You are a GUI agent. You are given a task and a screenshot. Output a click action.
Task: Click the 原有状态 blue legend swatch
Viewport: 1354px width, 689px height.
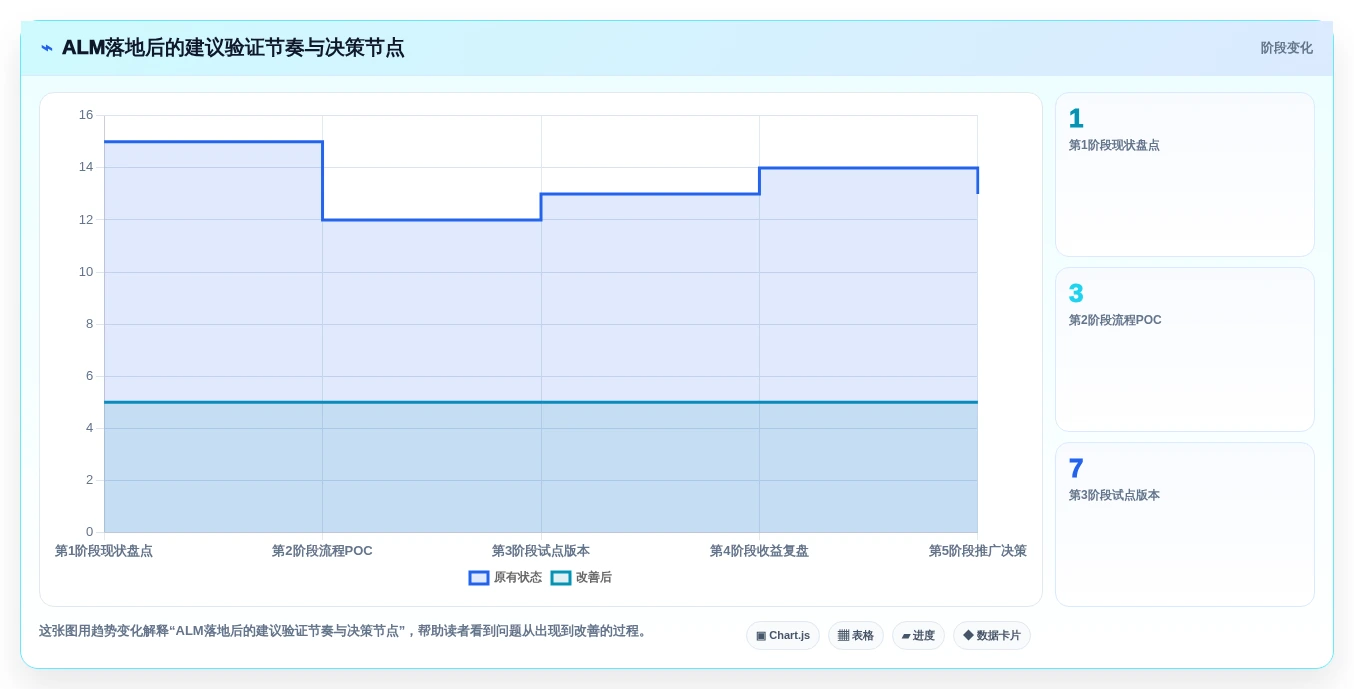(479, 578)
